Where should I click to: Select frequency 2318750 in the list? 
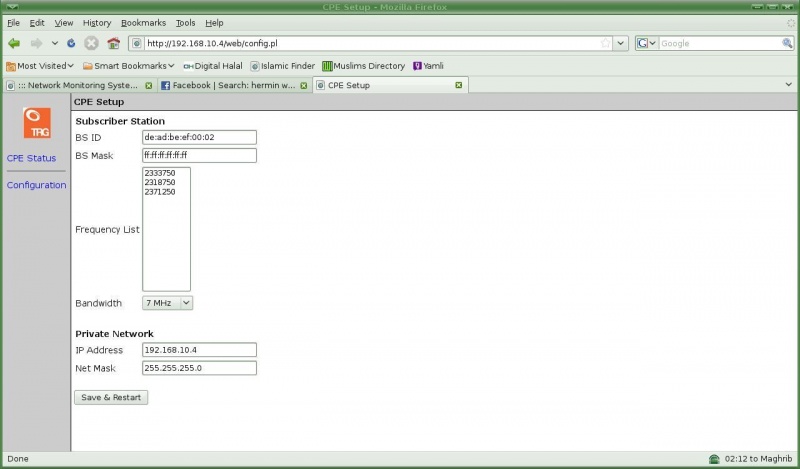[160, 182]
